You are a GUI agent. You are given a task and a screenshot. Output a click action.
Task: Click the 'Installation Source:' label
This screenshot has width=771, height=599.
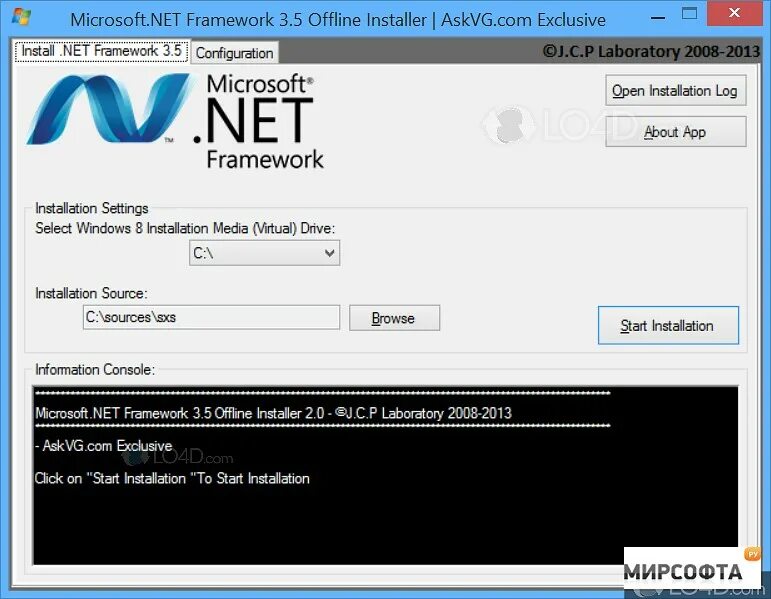click(x=91, y=293)
